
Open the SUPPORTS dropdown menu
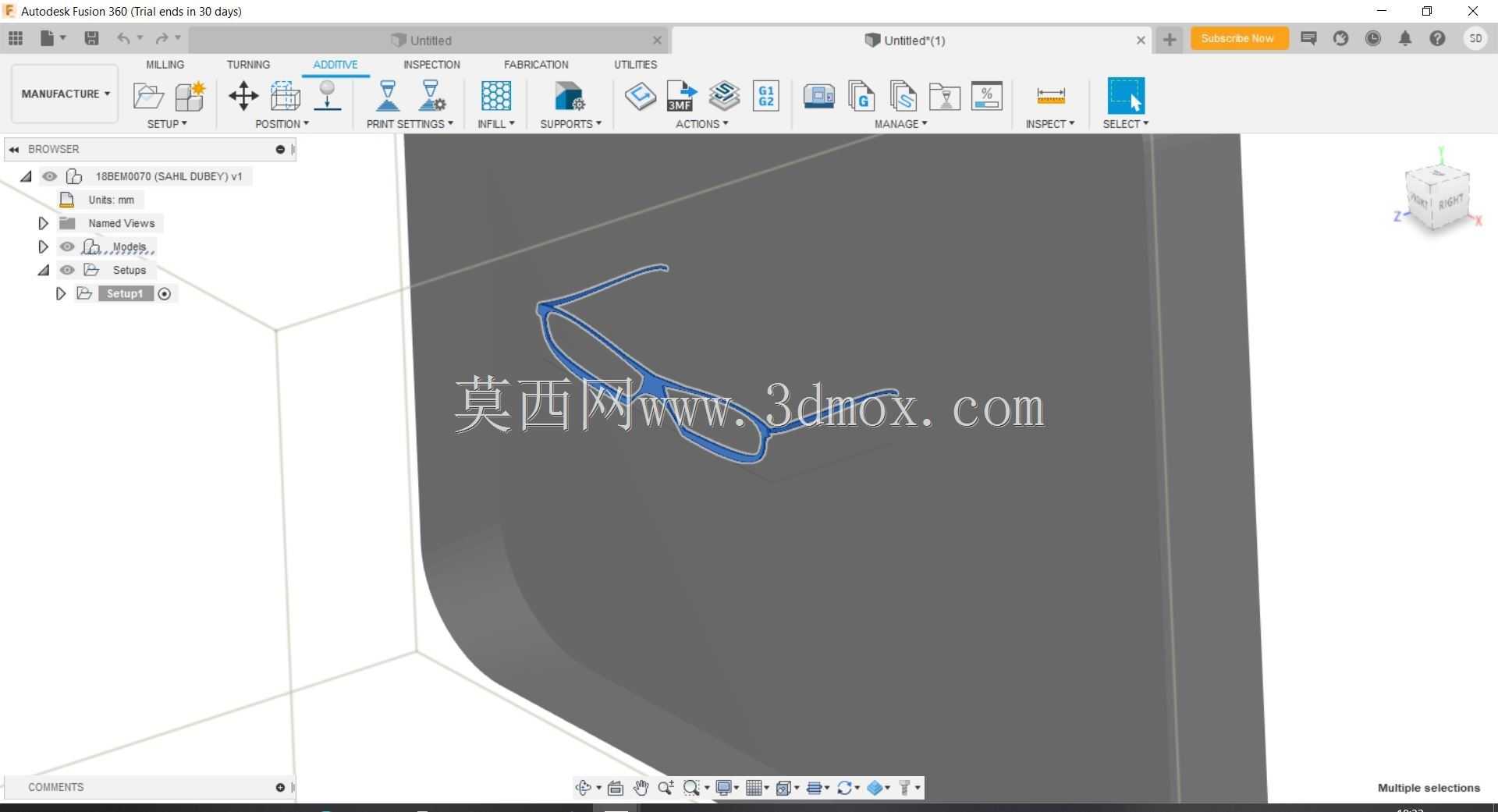click(570, 124)
